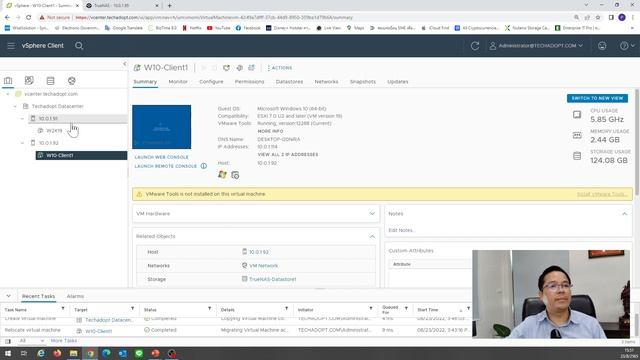This screenshot has height=360, width=640.
Task: Select W10-Client1 VM in the tree
Action: tap(60, 155)
